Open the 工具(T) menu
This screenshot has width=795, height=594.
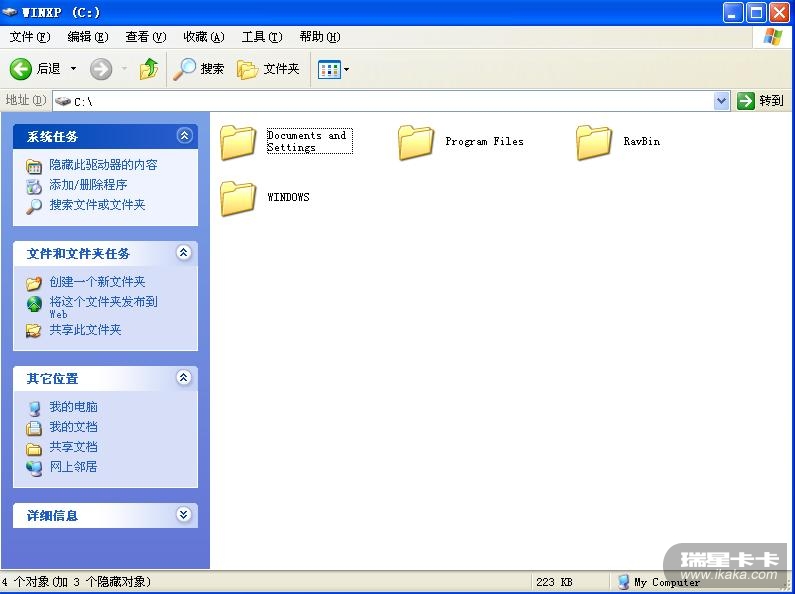(x=262, y=37)
